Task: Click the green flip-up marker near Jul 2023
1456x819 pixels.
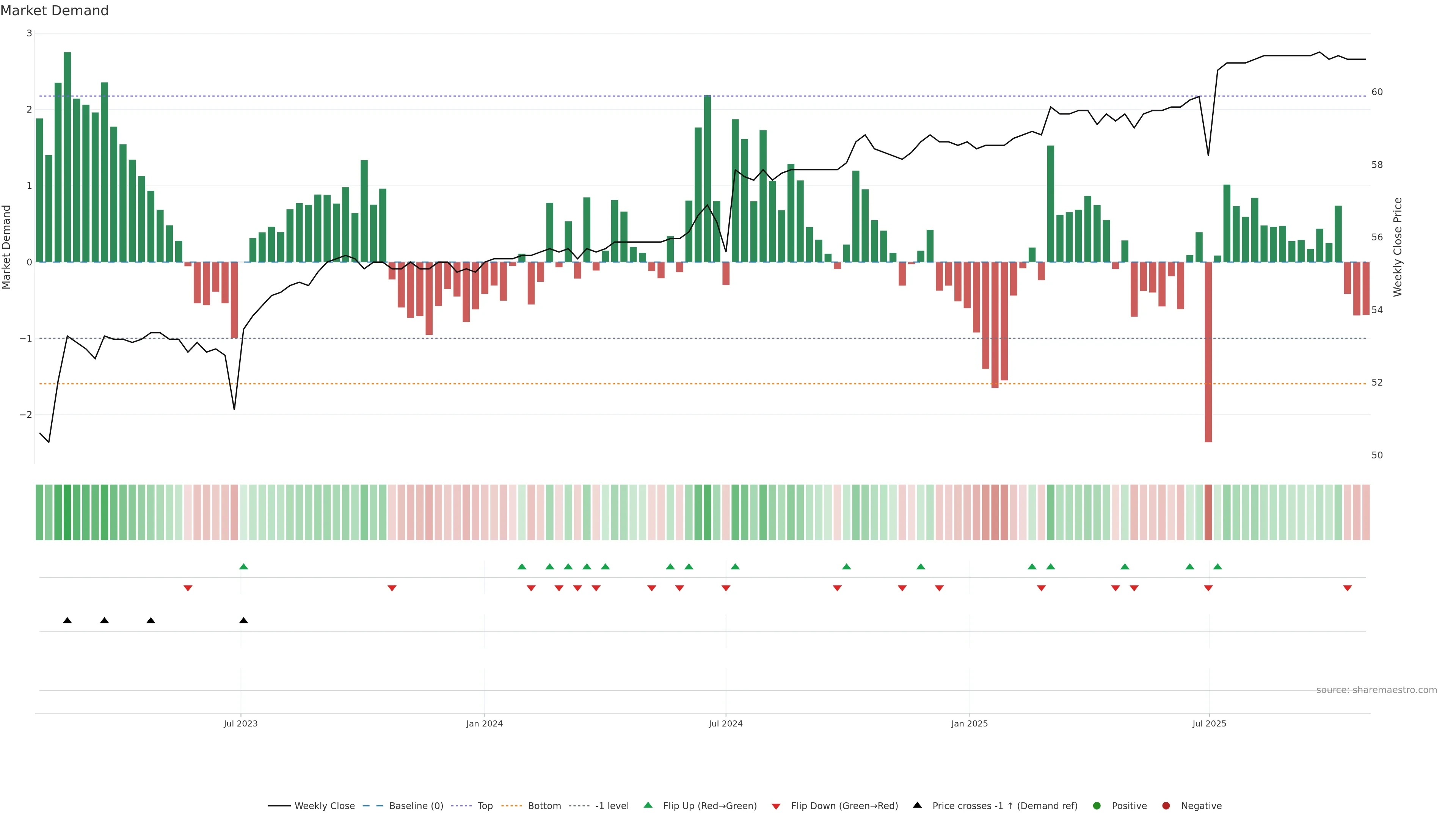Action: click(x=243, y=567)
